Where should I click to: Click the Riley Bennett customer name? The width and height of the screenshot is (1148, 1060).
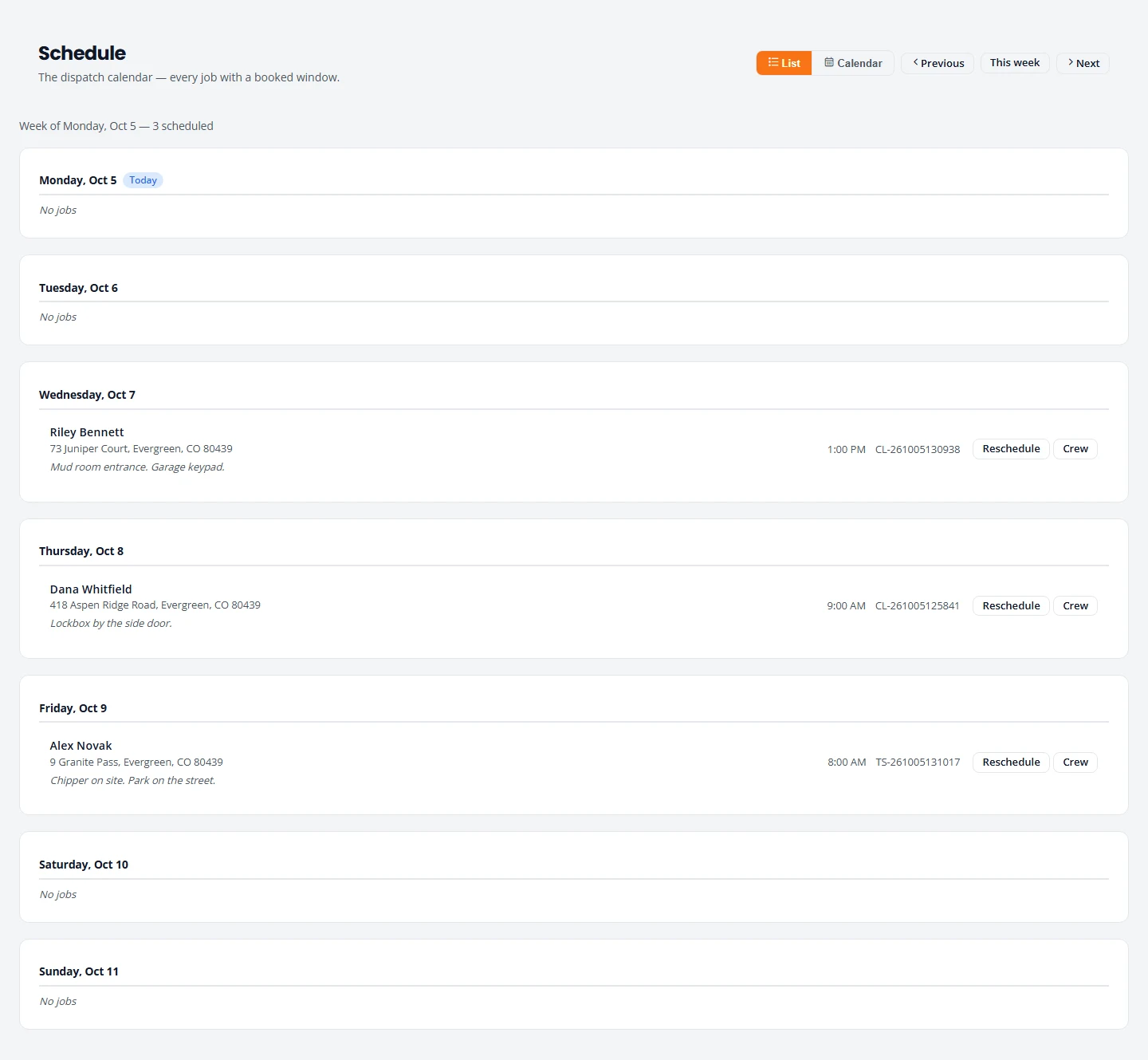87,432
